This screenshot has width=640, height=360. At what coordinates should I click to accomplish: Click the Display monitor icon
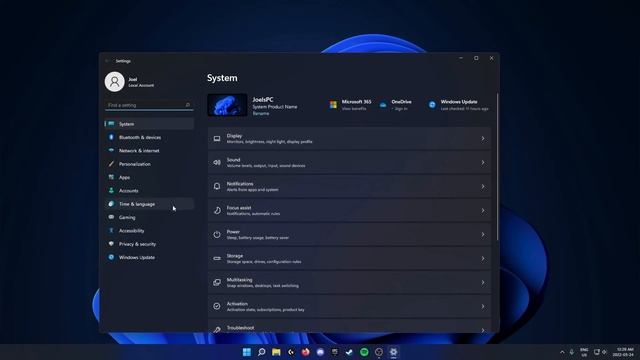217,139
